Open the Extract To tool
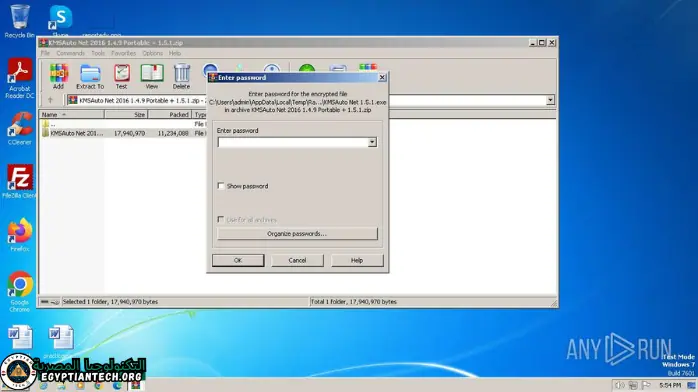 pos(90,76)
